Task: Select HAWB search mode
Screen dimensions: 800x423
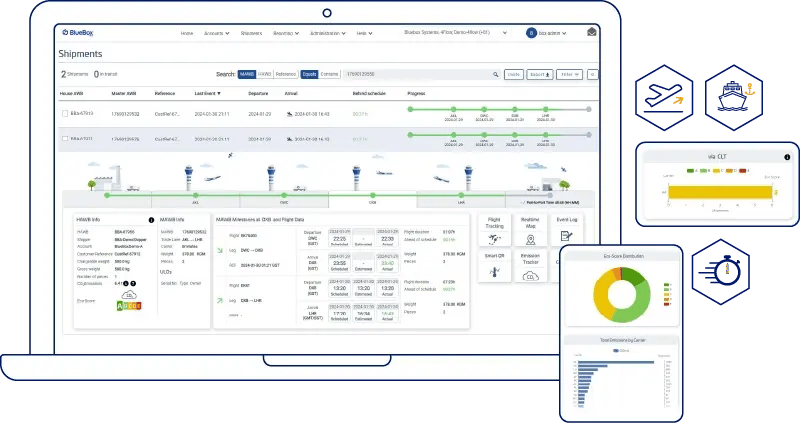Action: point(265,74)
